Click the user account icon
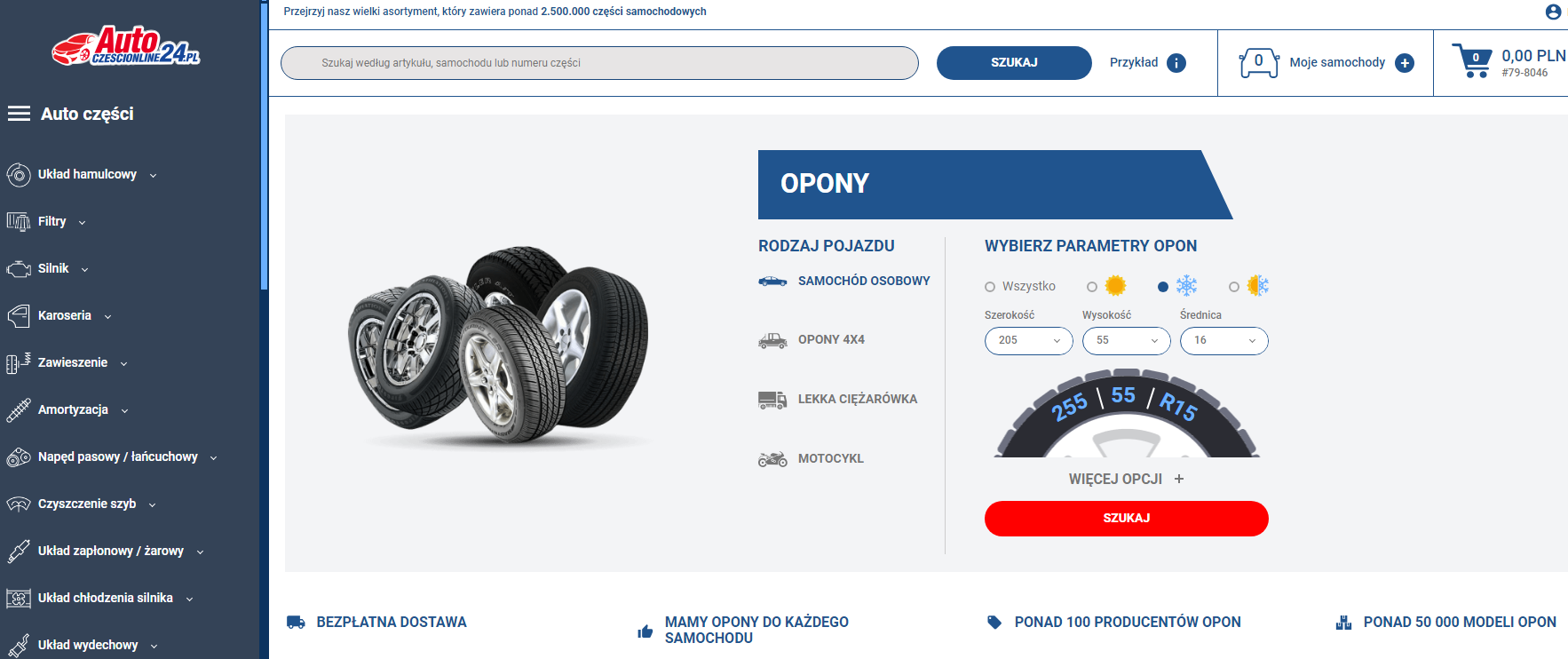The width and height of the screenshot is (1568, 659). pyautogui.click(x=1553, y=12)
